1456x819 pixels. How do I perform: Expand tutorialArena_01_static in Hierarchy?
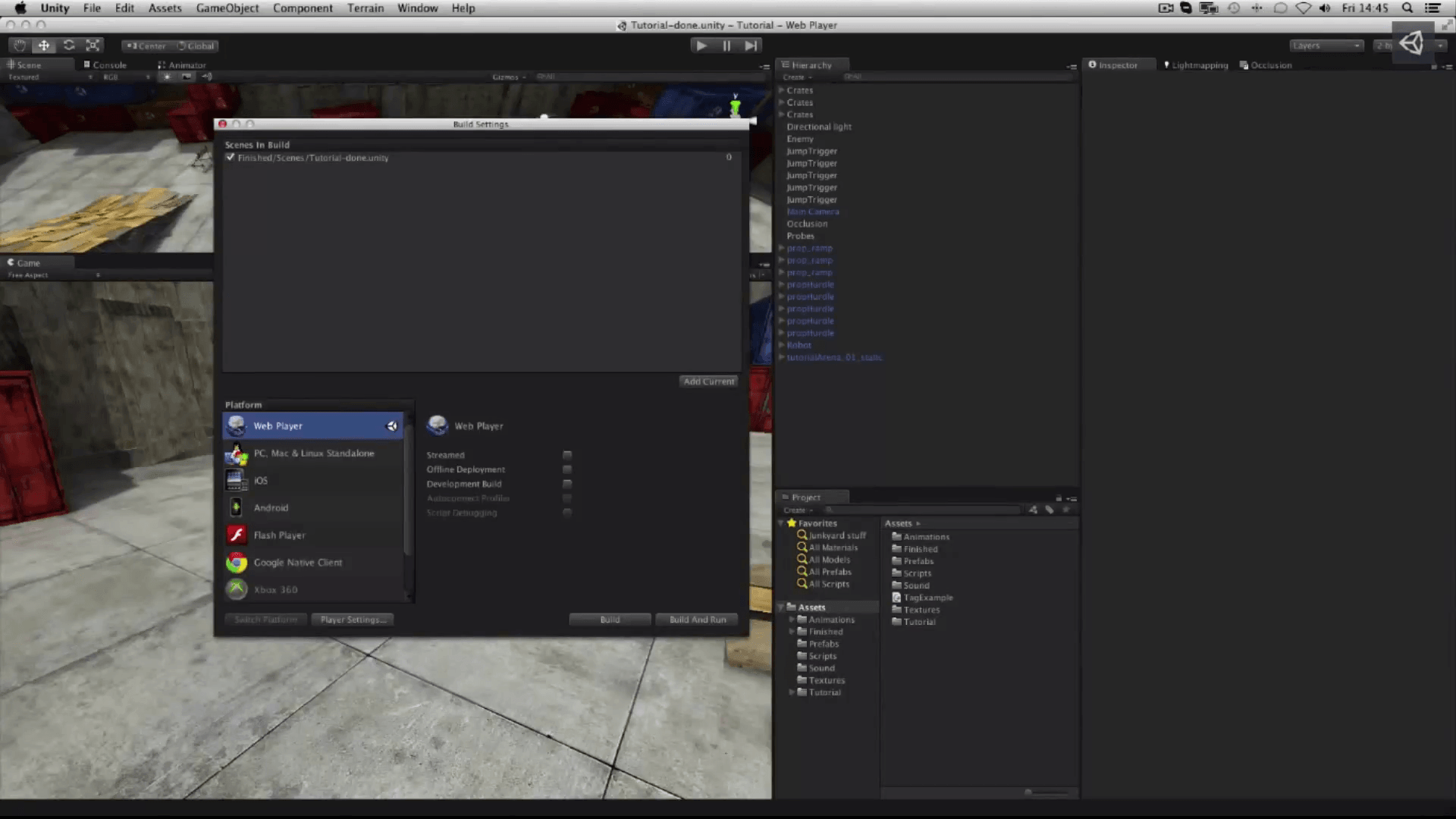point(781,357)
